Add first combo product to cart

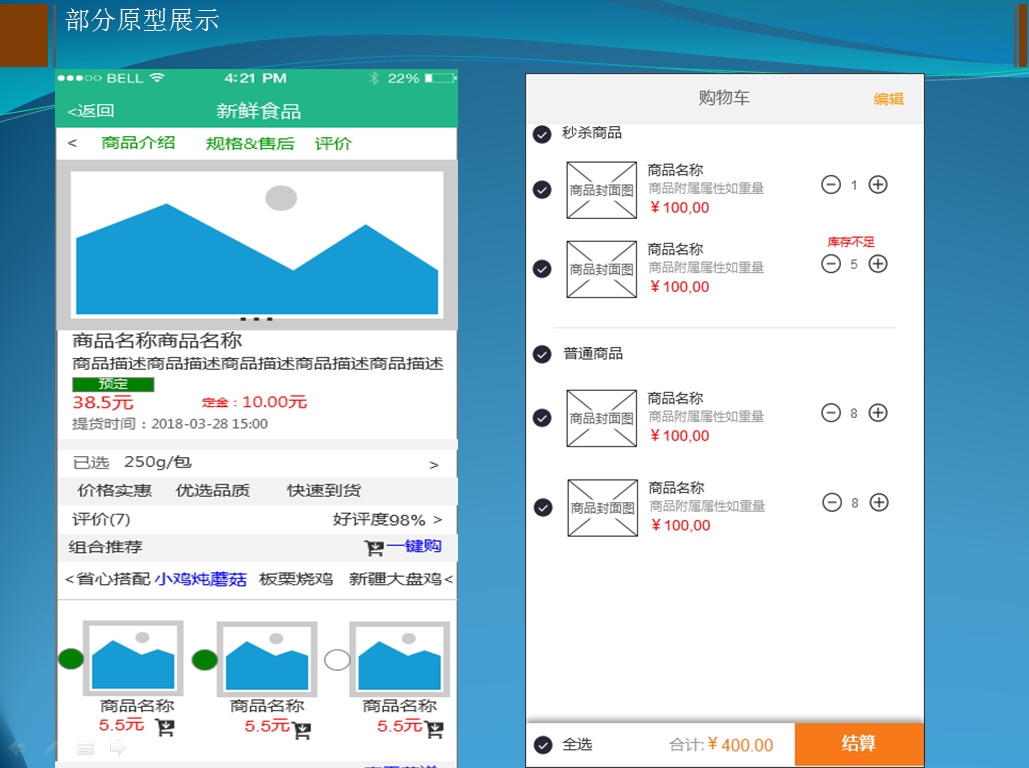coord(165,727)
